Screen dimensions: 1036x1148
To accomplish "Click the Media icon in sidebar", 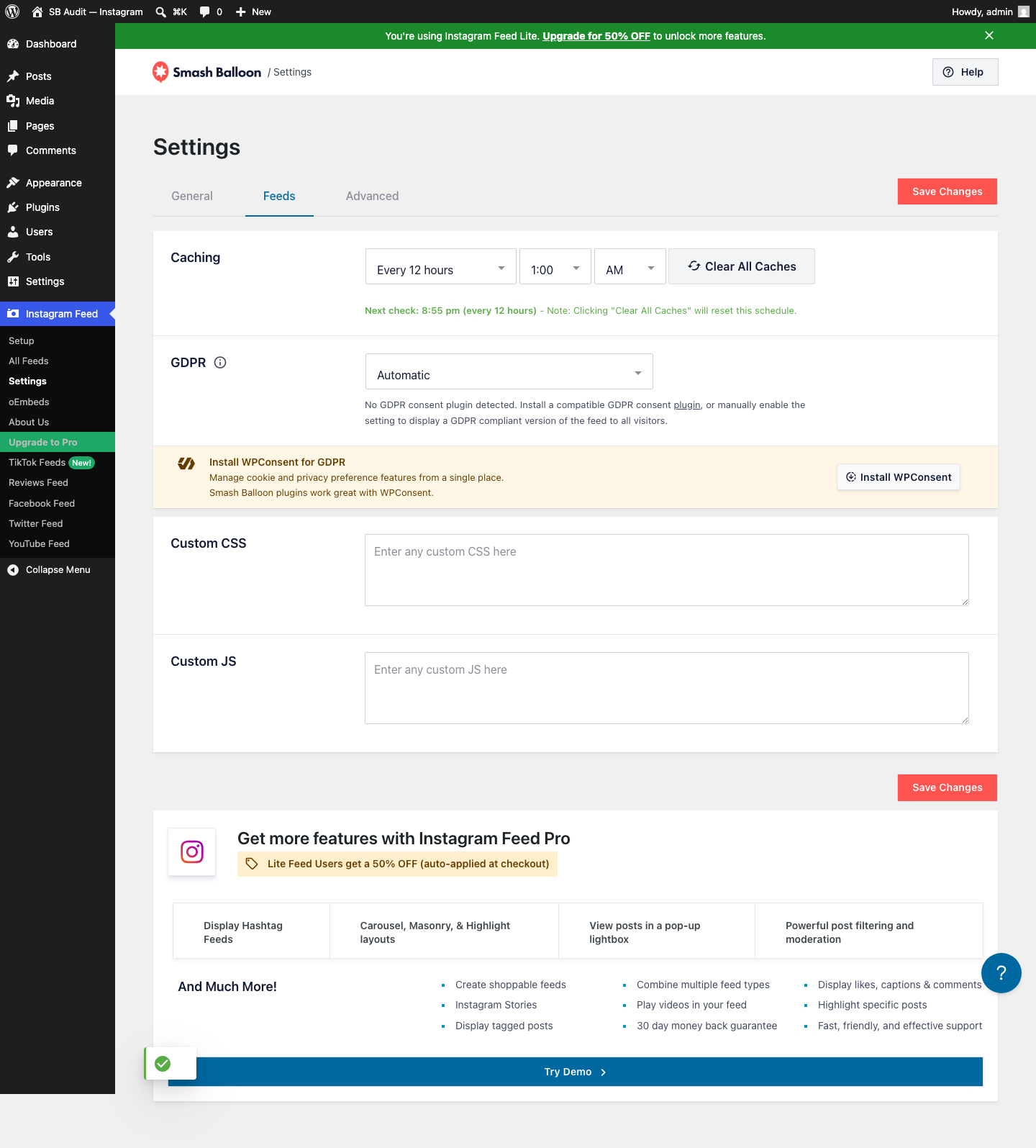I will 13,101.
